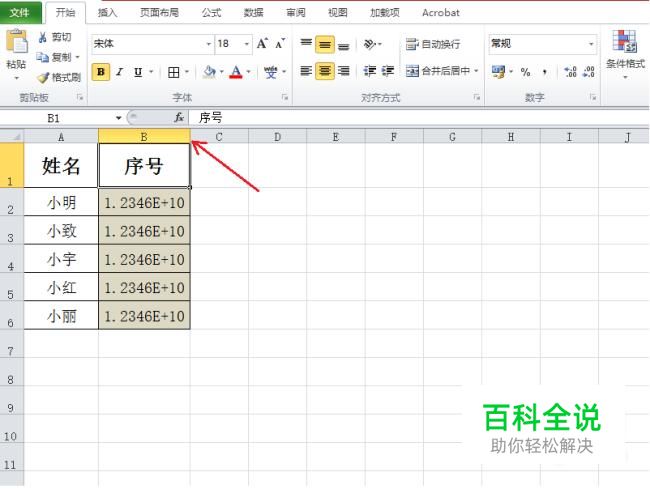Align text left
This screenshot has height=489, width=650.
pos(306,71)
